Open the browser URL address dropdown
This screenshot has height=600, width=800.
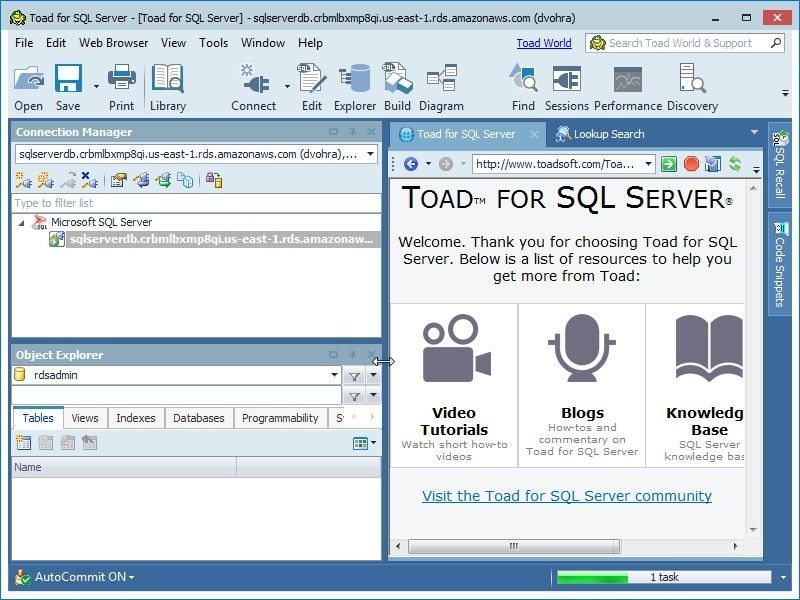pyautogui.click(x=648, y=164)
